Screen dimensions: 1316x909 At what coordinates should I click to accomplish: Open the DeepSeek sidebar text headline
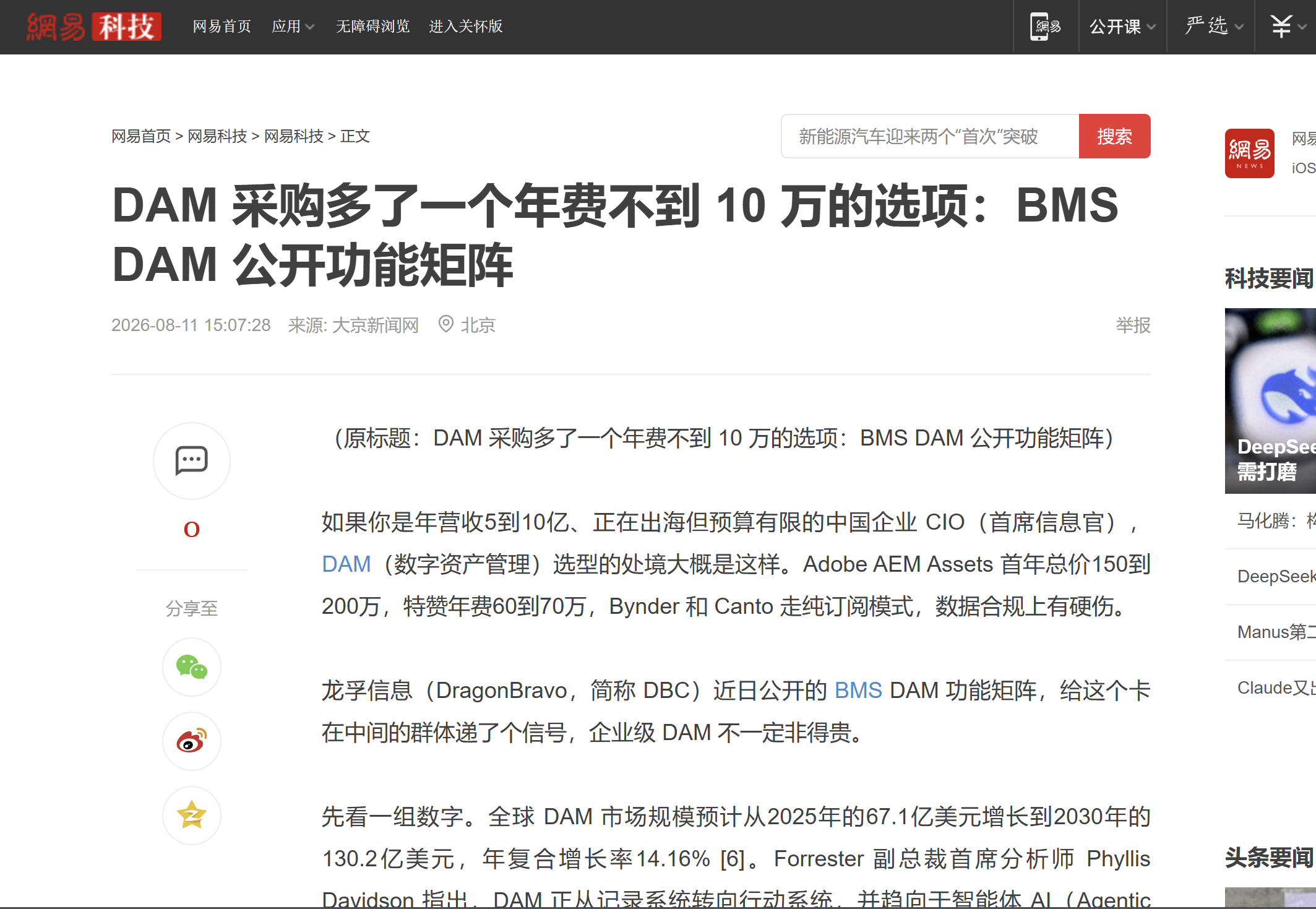tap(1276, 577)
